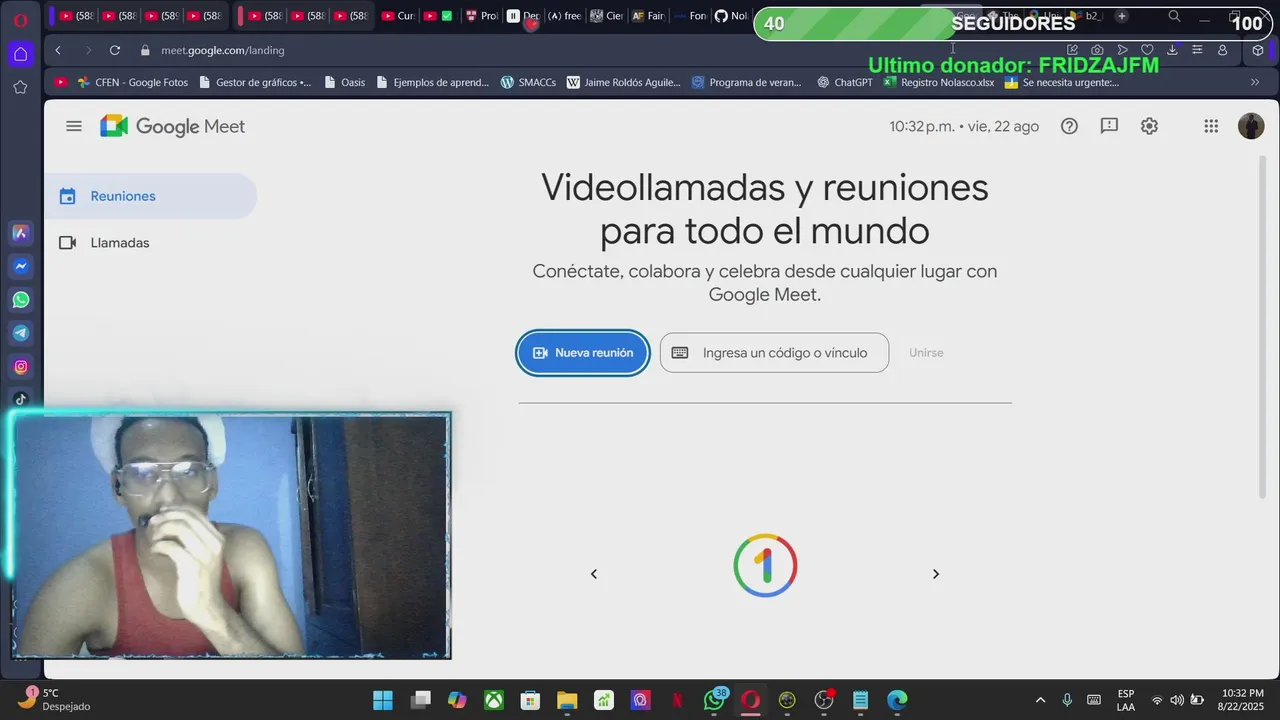Viewport: 1280px width, 720px height.
Task: Click the Unirse button
Action: tap(926, 353)
